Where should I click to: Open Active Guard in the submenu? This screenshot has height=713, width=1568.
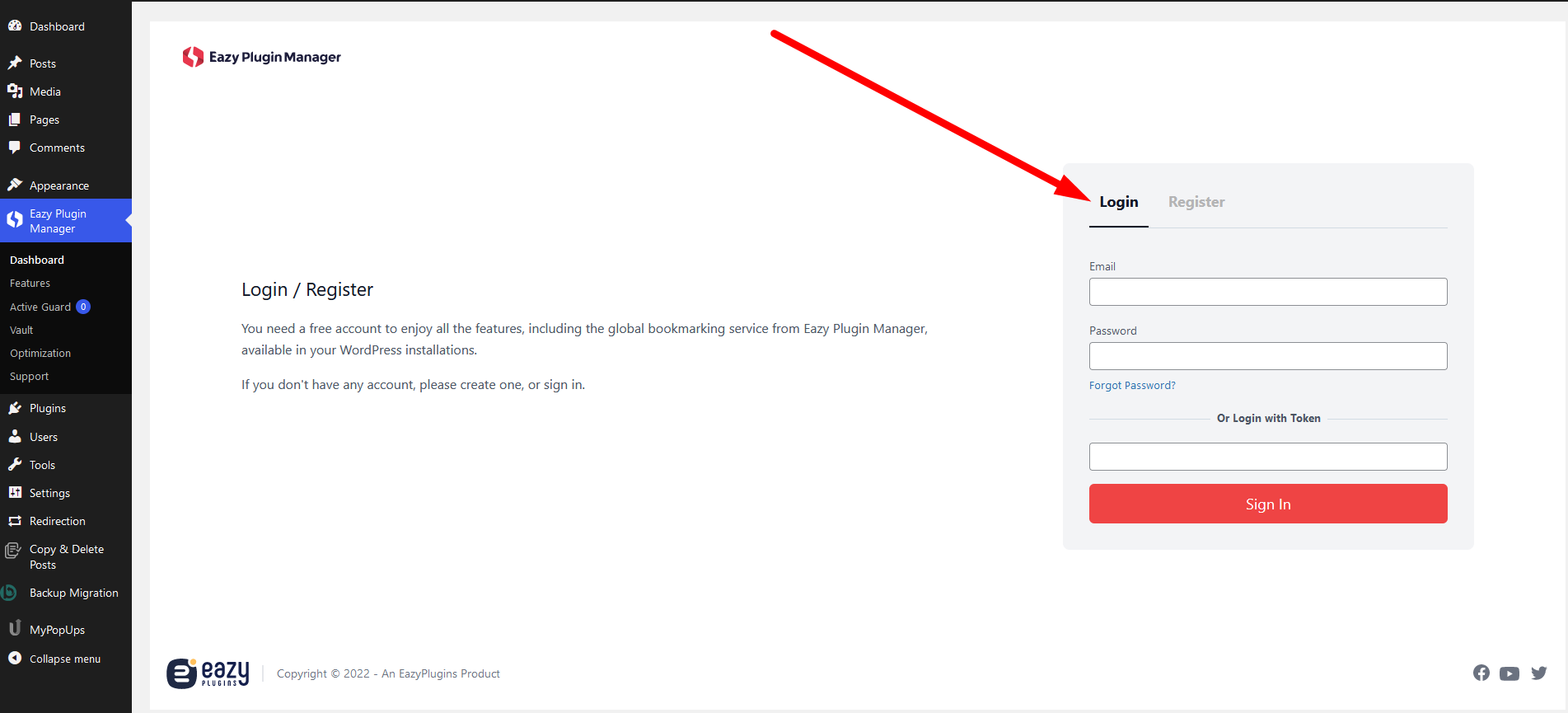[x=40, y=307]
